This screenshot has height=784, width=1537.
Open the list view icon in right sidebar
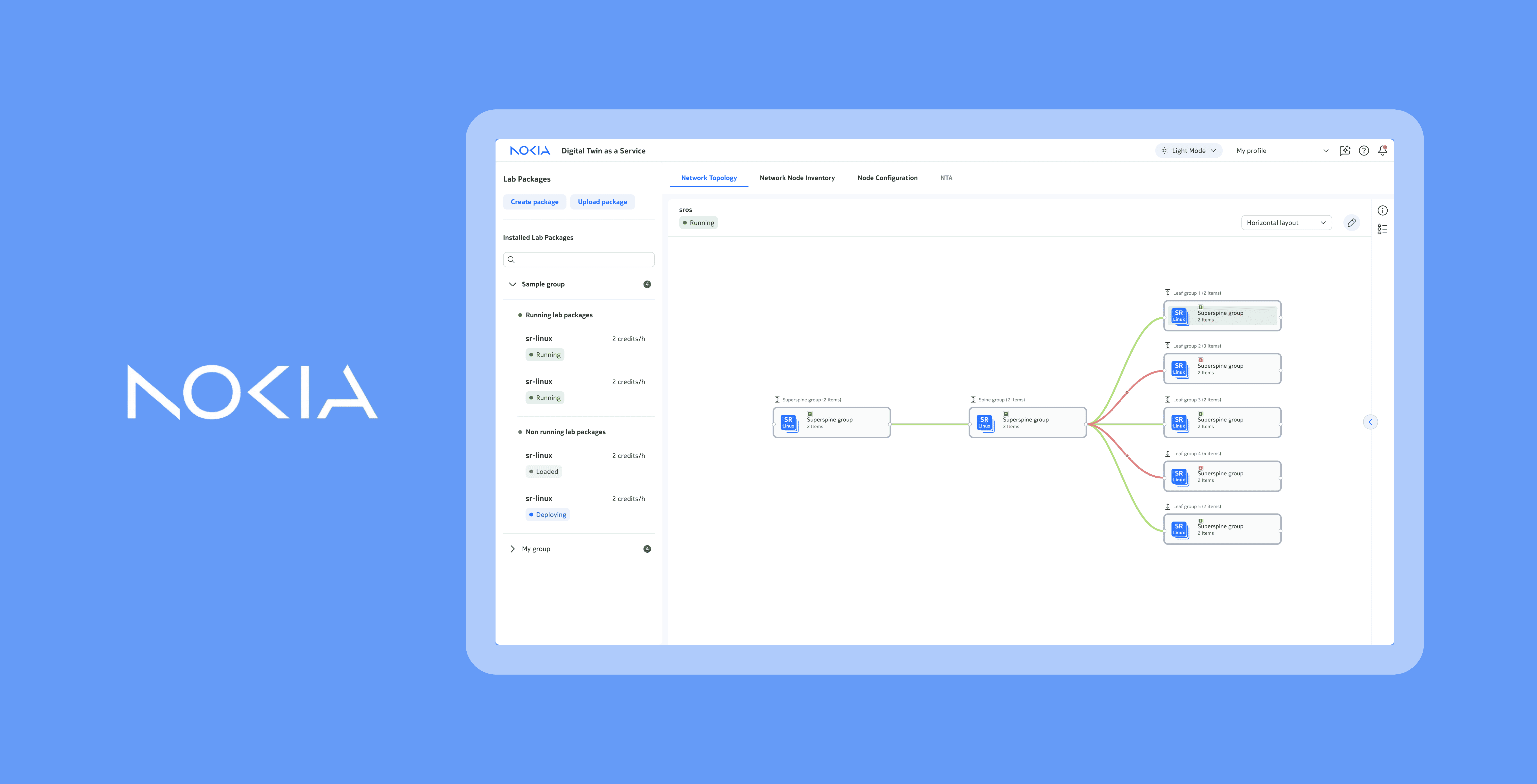pyautogui.click(x=1382, y=229)
